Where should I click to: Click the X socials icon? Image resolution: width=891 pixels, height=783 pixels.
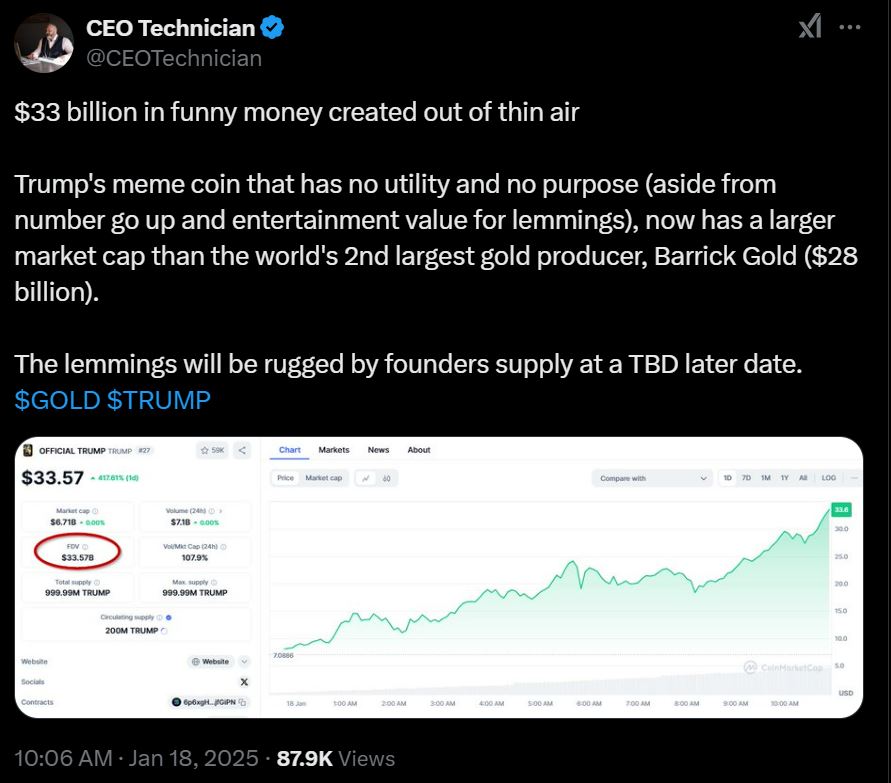pos(245,681)
